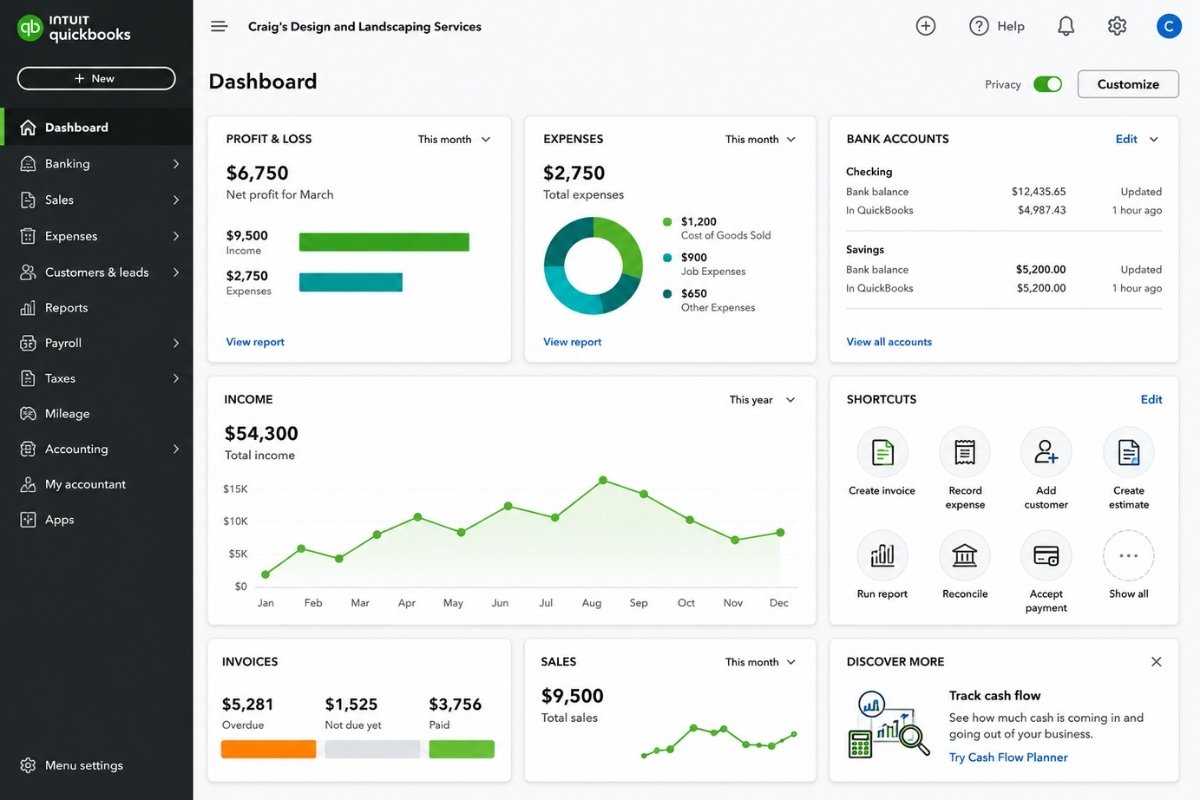Screen dimensions: 1200x800
Task: Click the Mileage car icon in sidebar
Action: click(28, 413)
